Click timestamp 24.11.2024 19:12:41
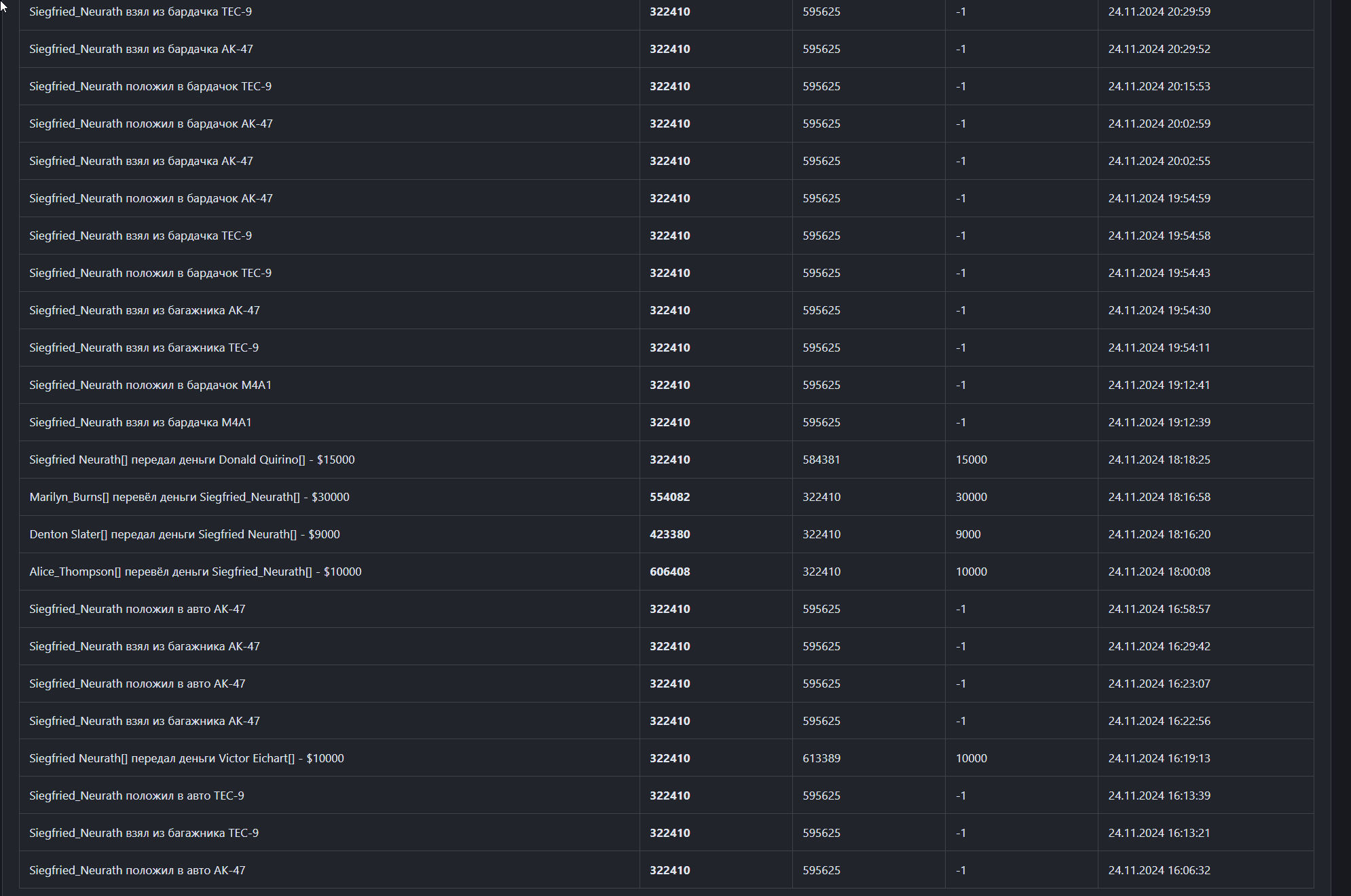Viewport: 1351px width, 896px height. click(1159, 385)
